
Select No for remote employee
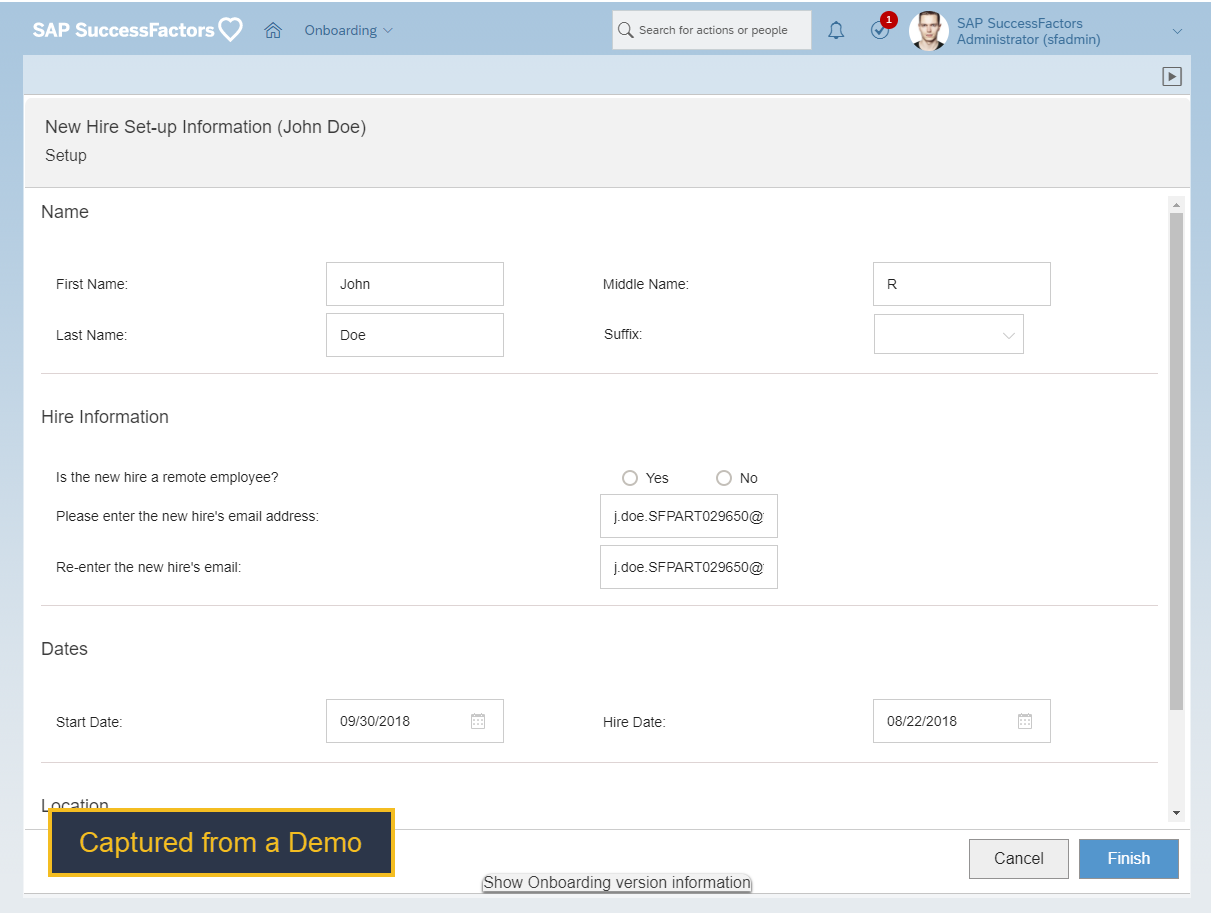coord(724,478)
